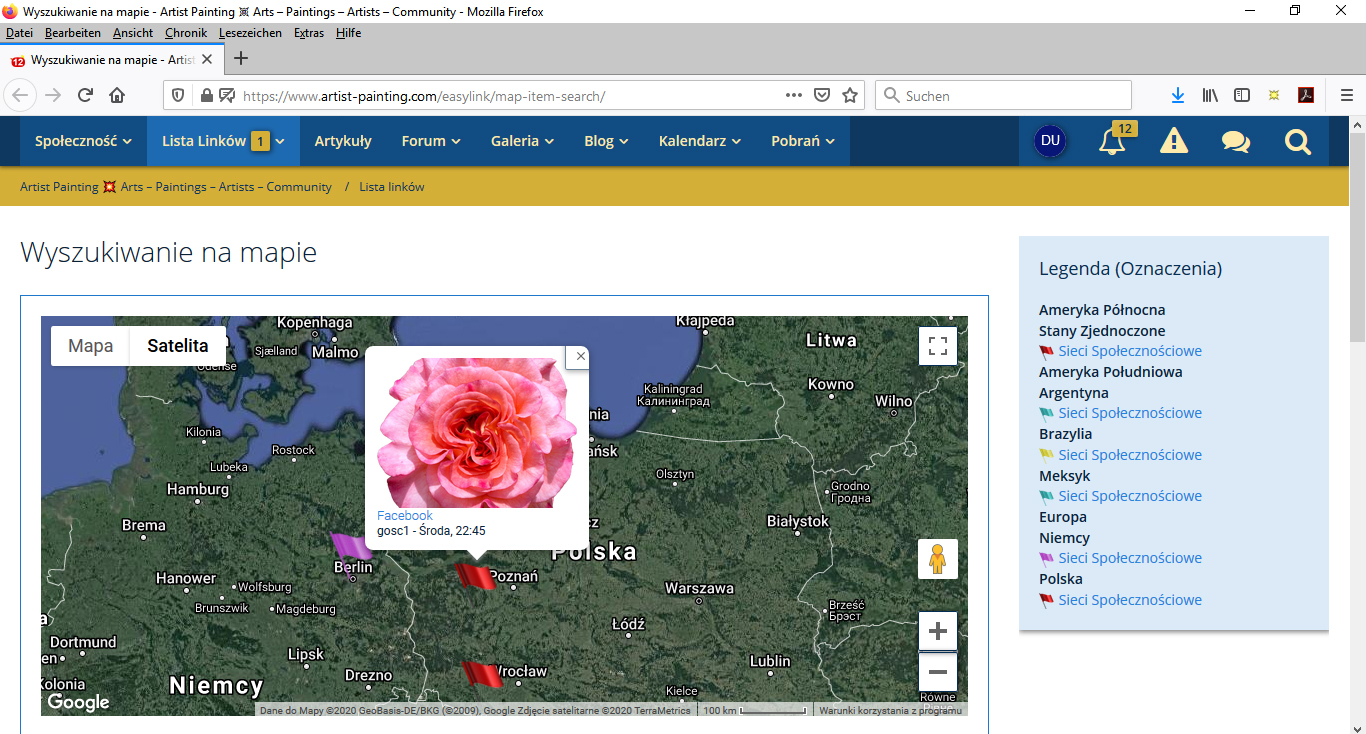Expand the Galeria dropdown menu
The width and height of the screenshot is (1366, 734).
pos(522,141)
